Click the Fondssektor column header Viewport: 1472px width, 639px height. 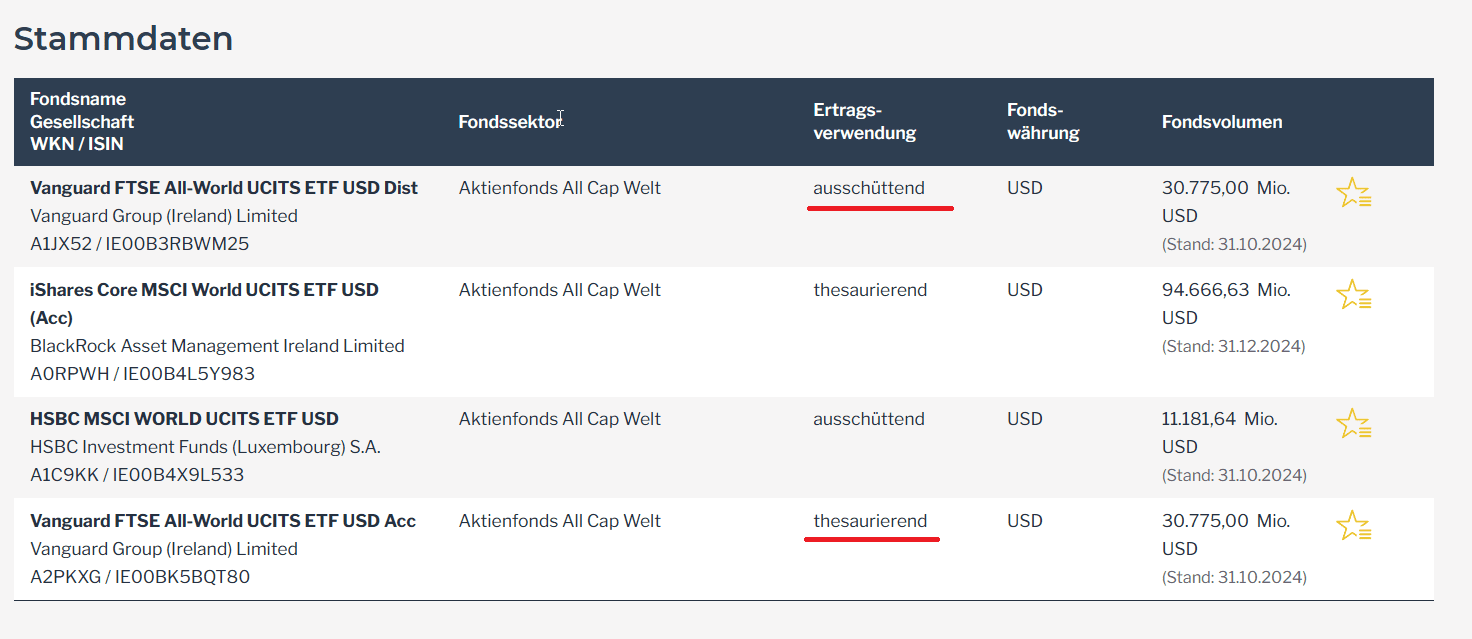[510, 122]
